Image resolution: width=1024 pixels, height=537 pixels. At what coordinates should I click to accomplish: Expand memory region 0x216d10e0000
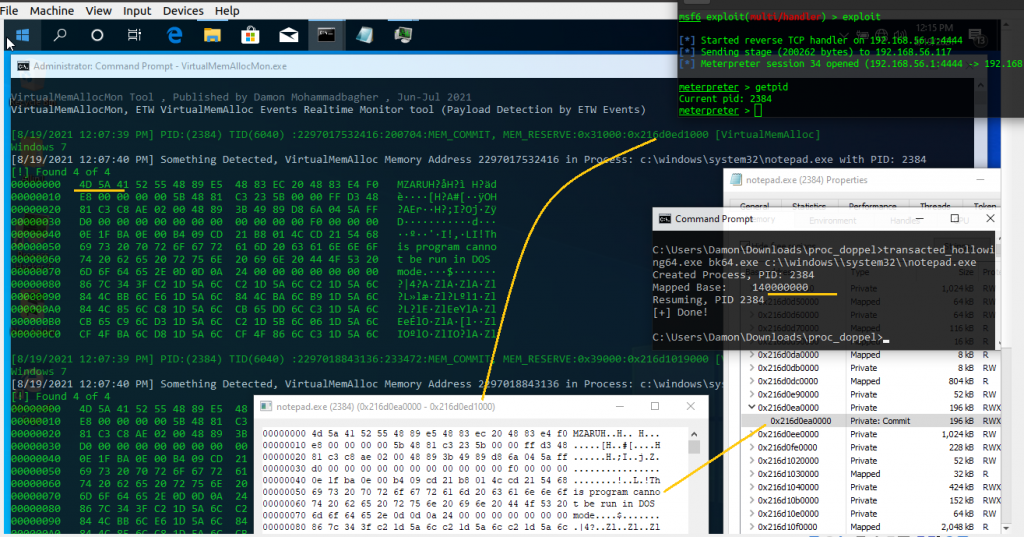[x=751, y=513]
